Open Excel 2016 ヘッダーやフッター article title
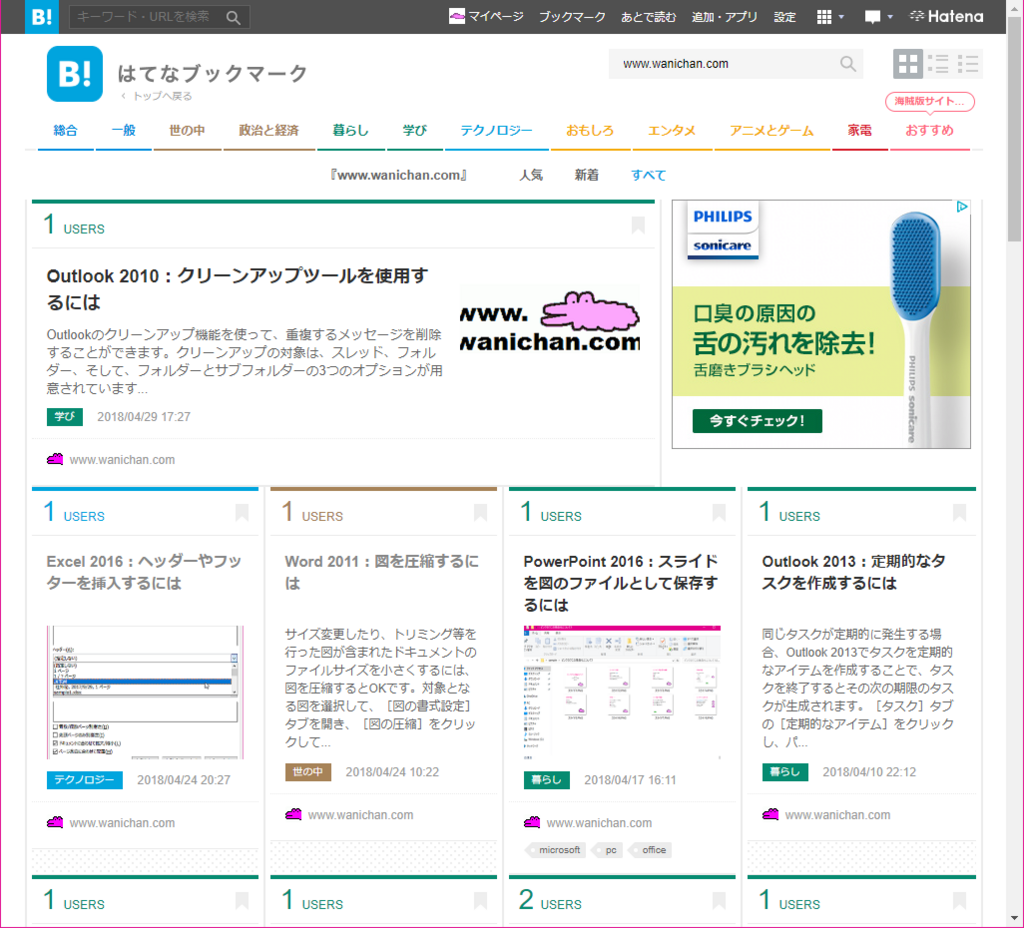This screenshot has height=928, width=1024. [144, 572]
